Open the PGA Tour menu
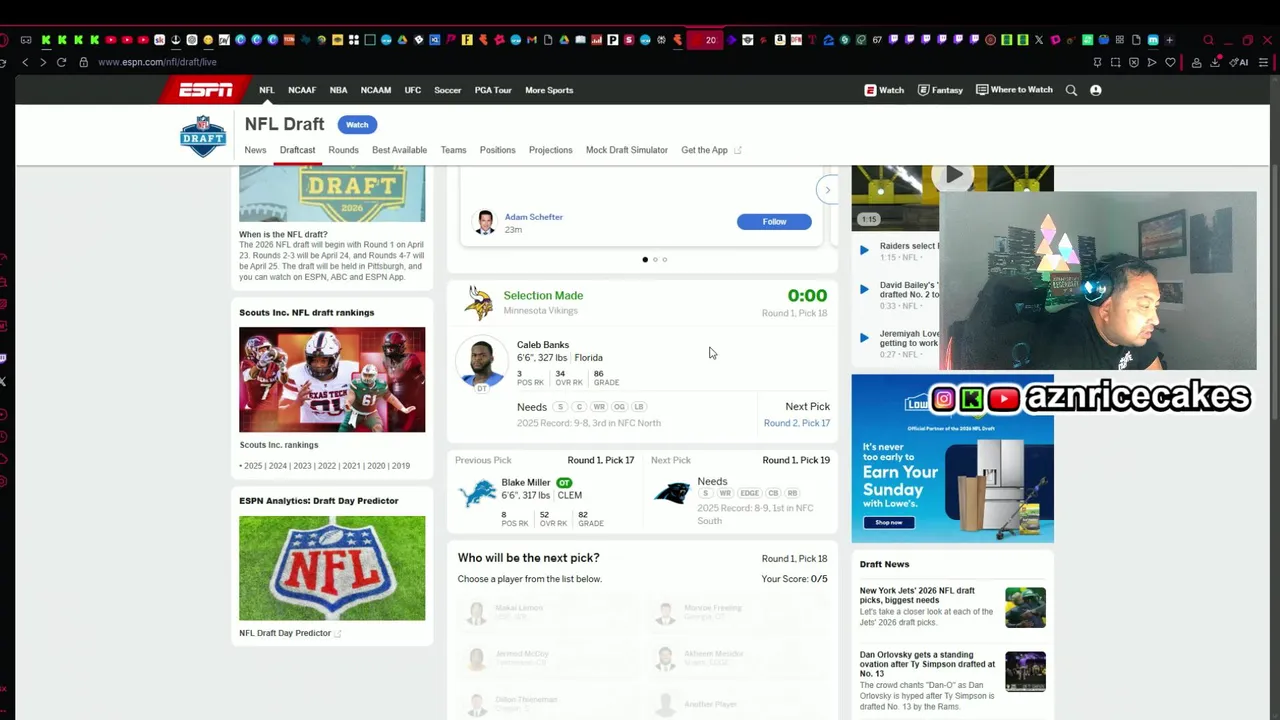The width and height of the screenshot is (1280, 720). click(x=493, y=90)
